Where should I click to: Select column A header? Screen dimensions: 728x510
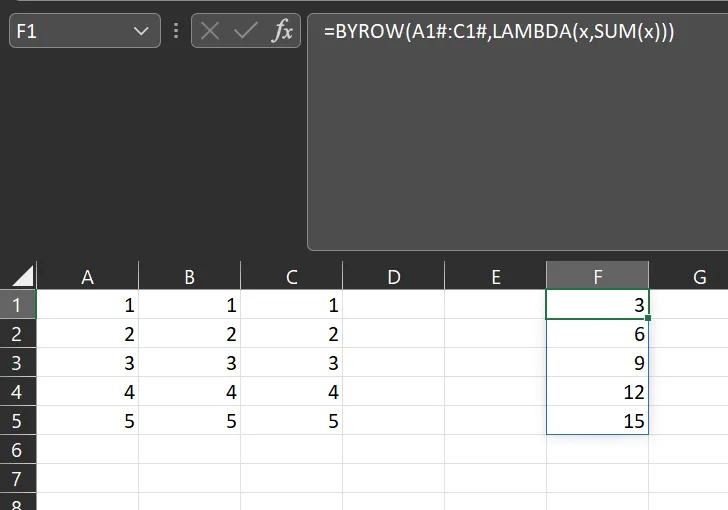click(x=87, y=276)
